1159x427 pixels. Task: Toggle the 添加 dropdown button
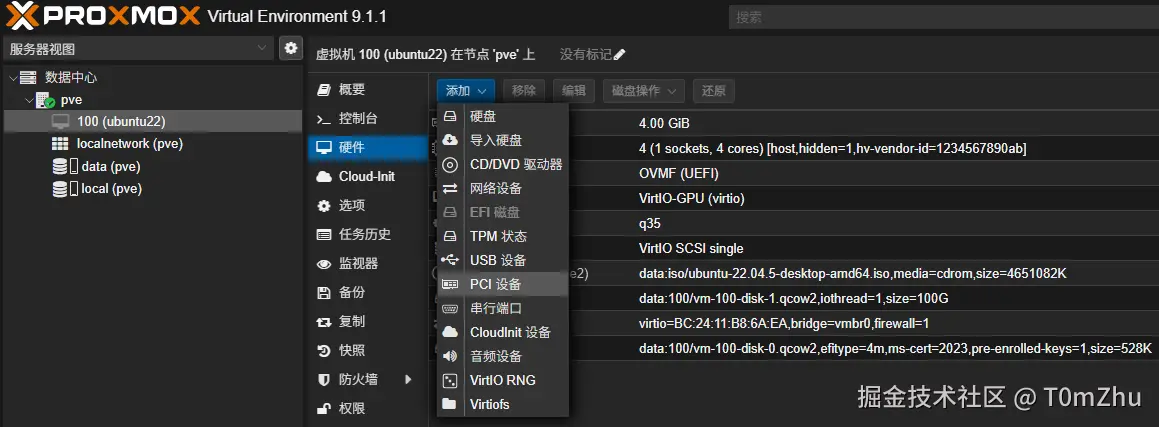[466, 91]
